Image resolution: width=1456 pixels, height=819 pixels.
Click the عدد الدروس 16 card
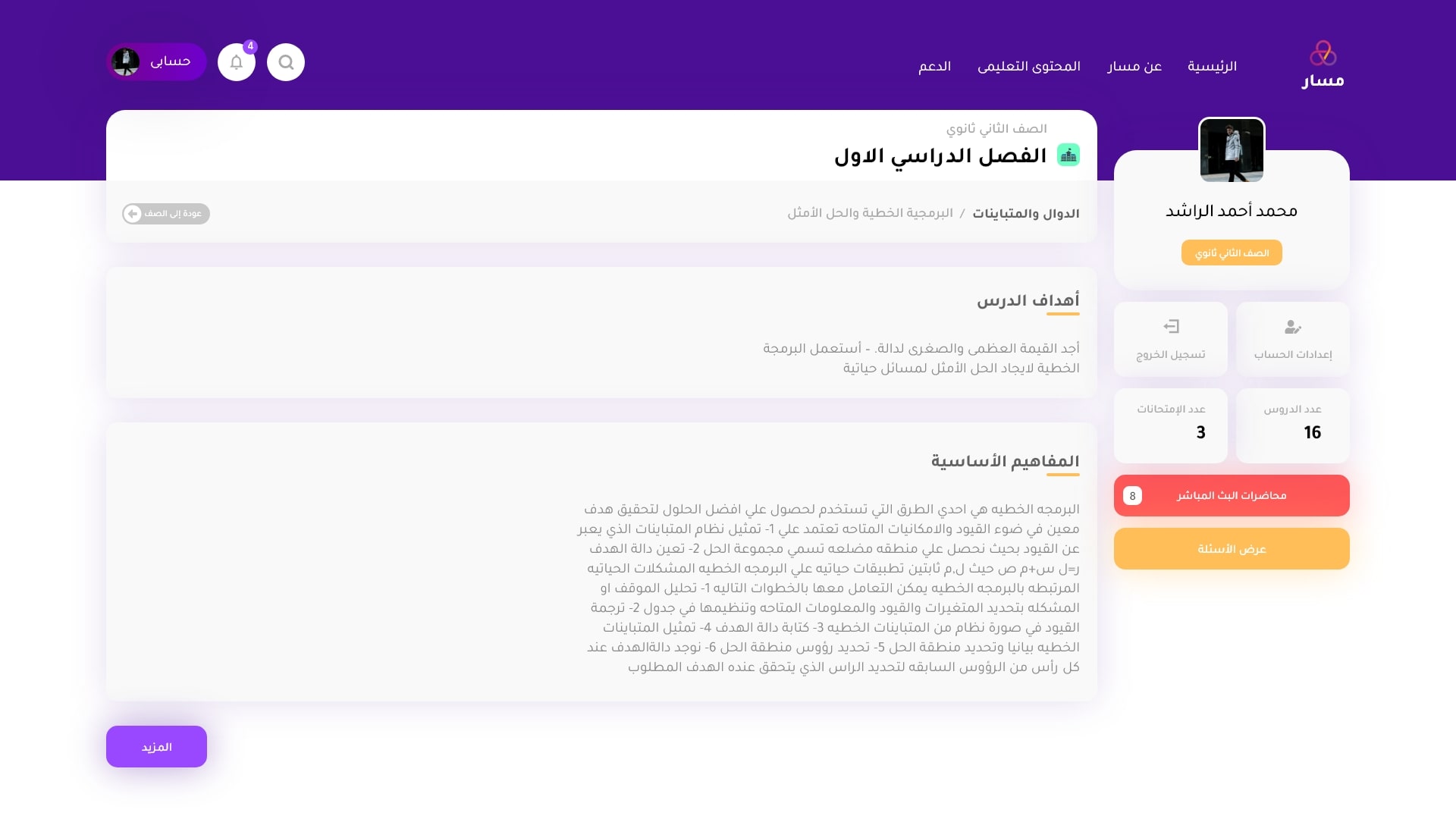point(1293,425)
